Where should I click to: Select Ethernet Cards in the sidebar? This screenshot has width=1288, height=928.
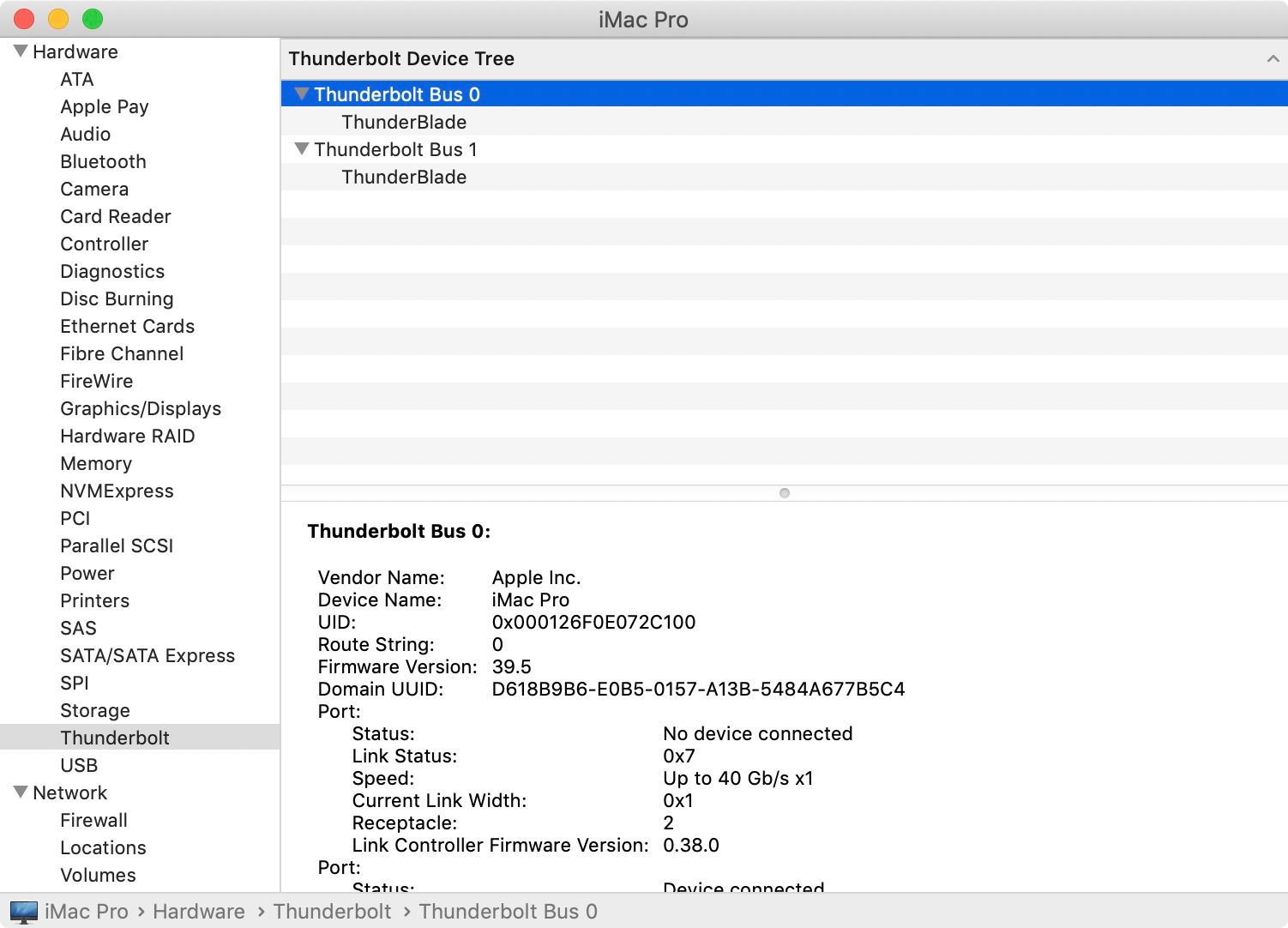(128, 326)
